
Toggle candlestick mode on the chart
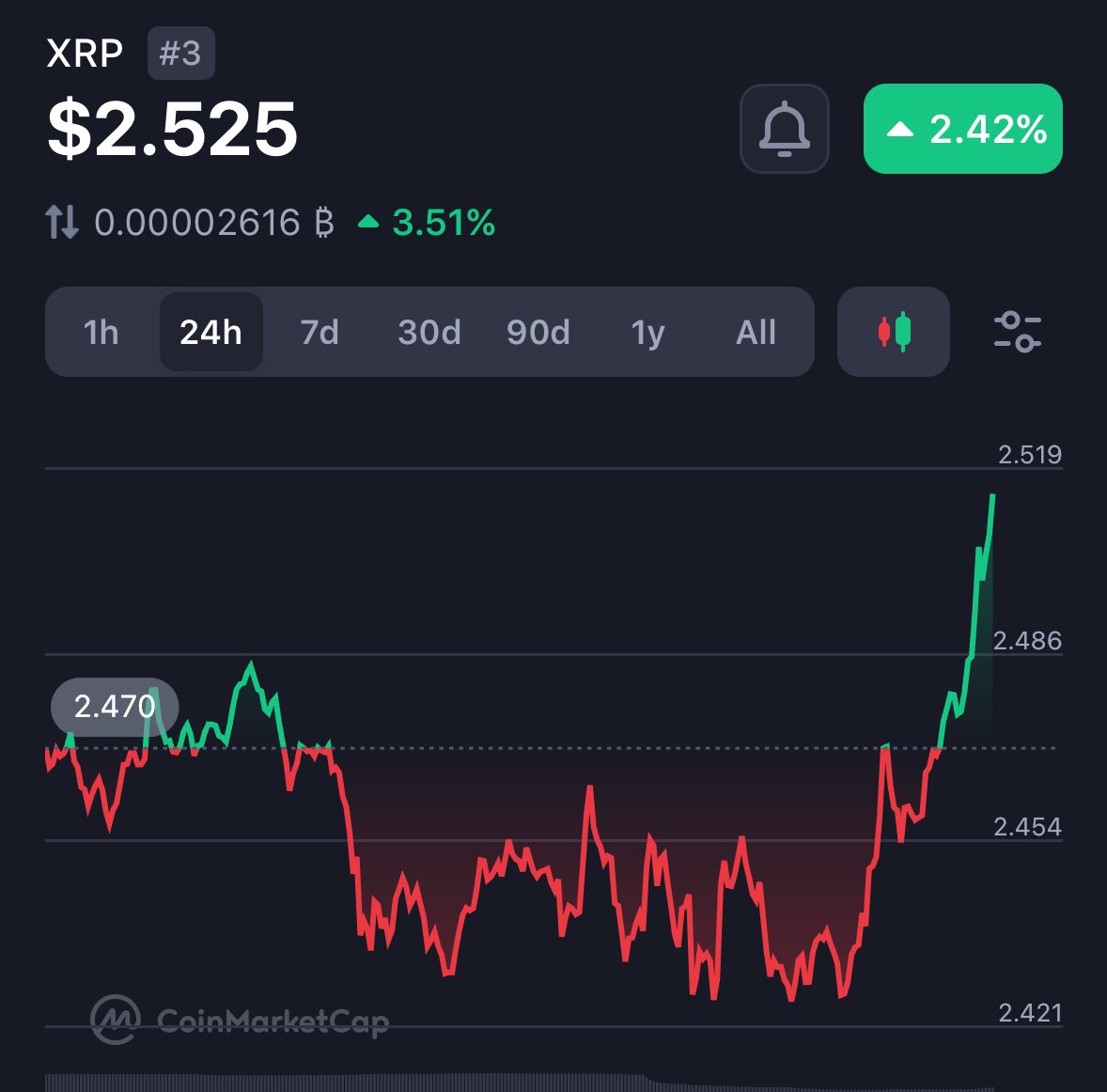coord(892,332)
